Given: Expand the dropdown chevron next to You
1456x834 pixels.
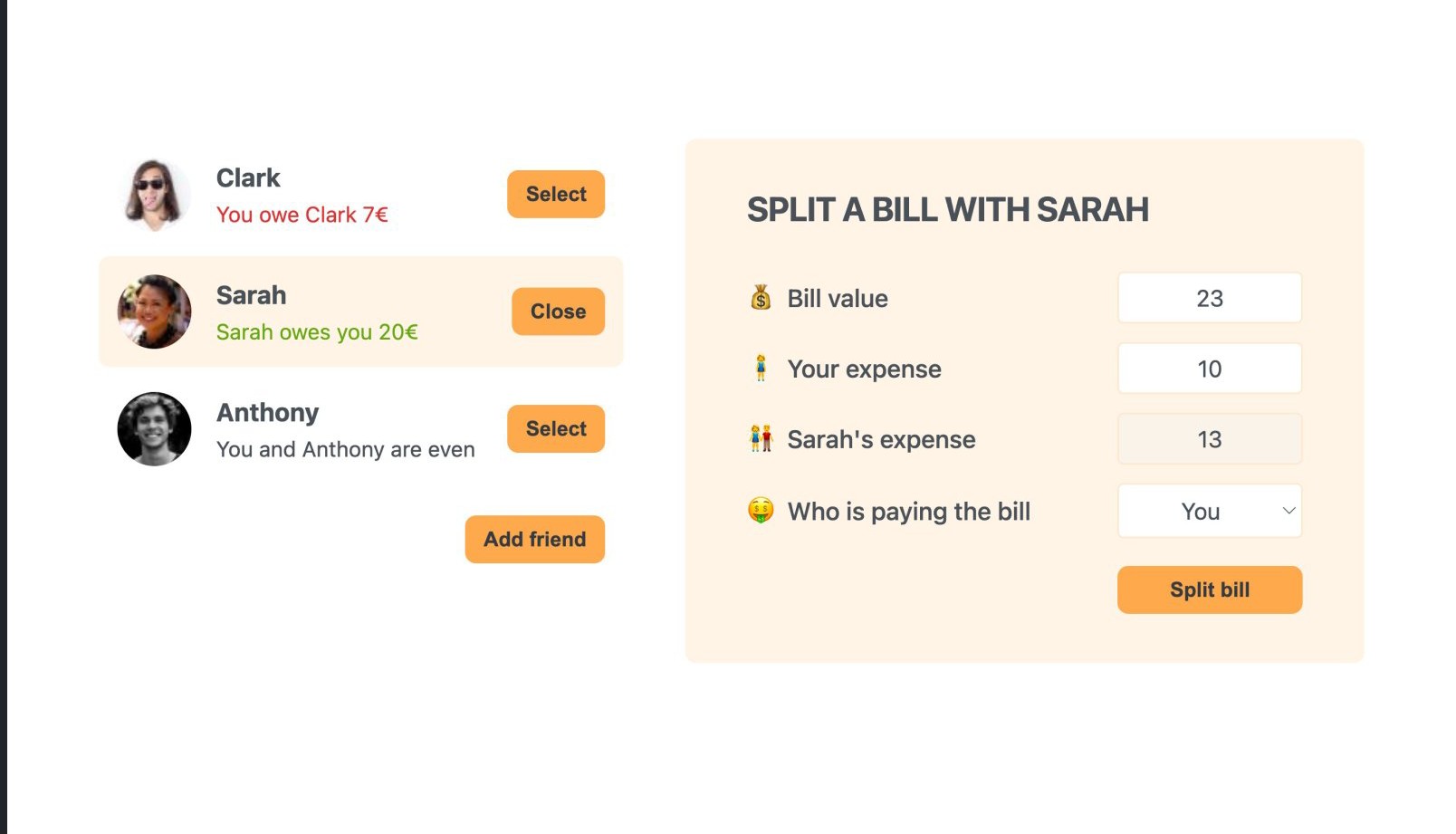Looking at the screenshot, I should [x=1288, y=511].
